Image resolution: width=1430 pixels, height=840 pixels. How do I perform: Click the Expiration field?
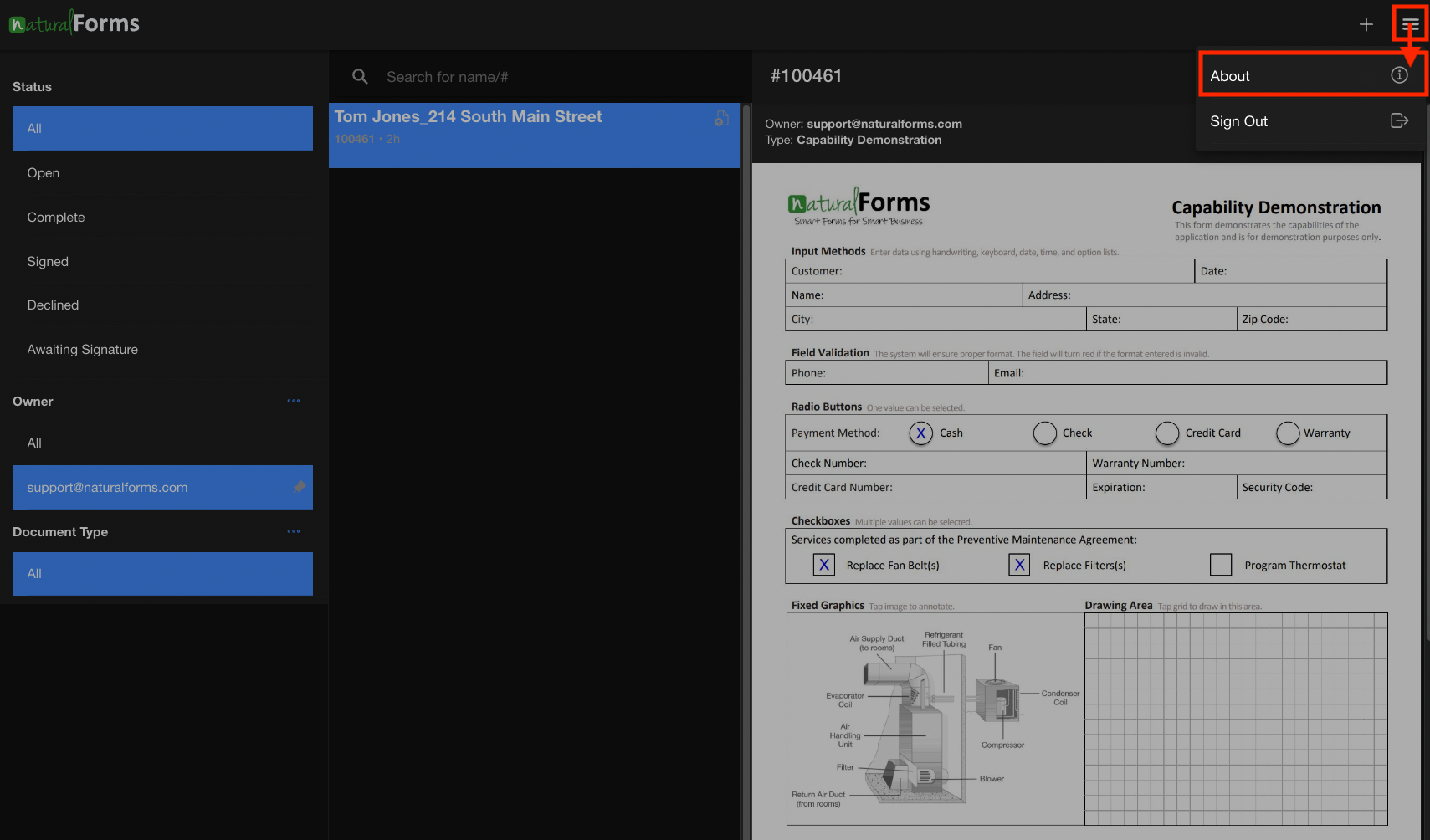(1161, 487)
